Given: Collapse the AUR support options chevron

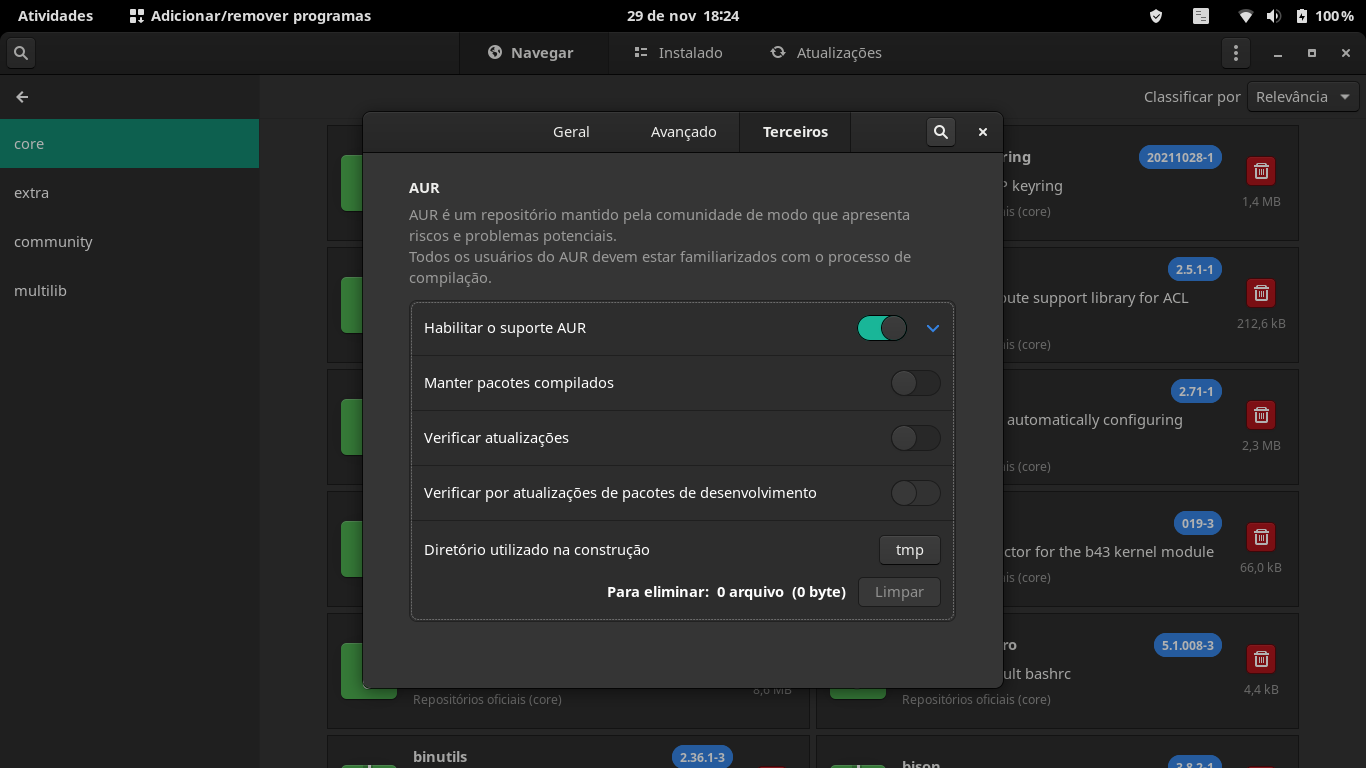Looking at the screenshot, I should (x=933, y=328).
